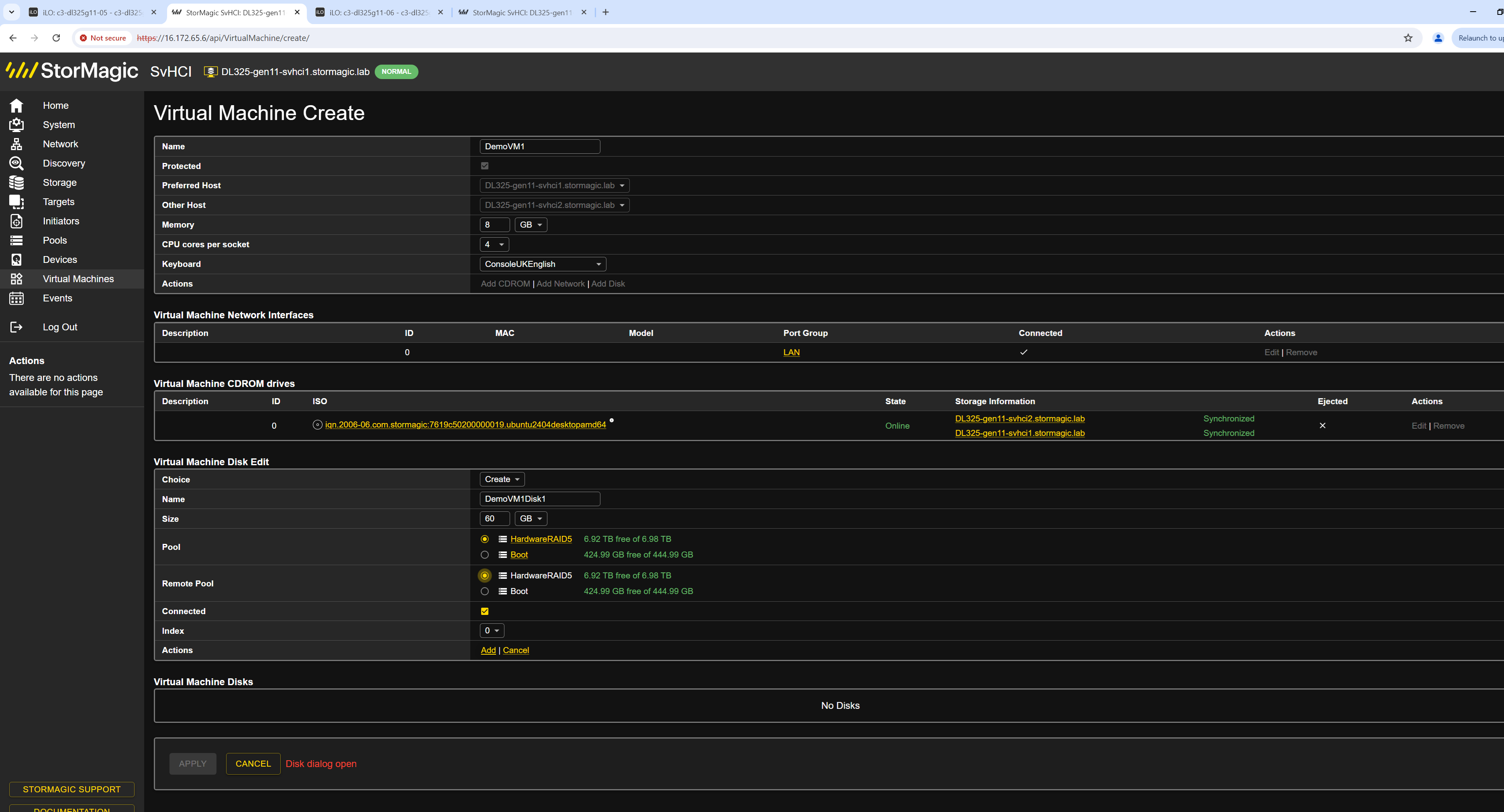
Task: Click the pool icon beside Boot in the Pool row
Action: click(x=502, y=555)
